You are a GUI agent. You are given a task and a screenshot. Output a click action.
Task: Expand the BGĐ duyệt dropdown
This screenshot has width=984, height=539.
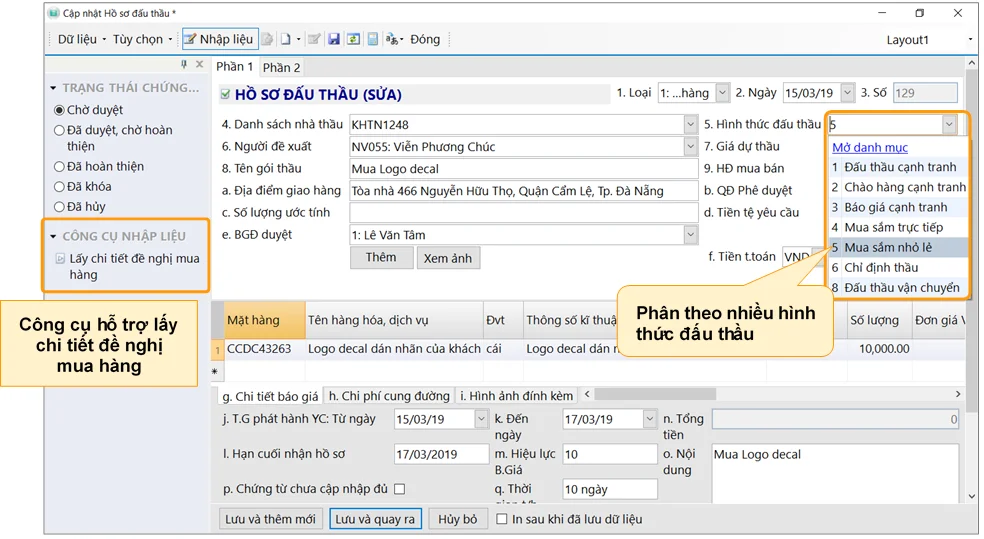[x=690, y=235]
